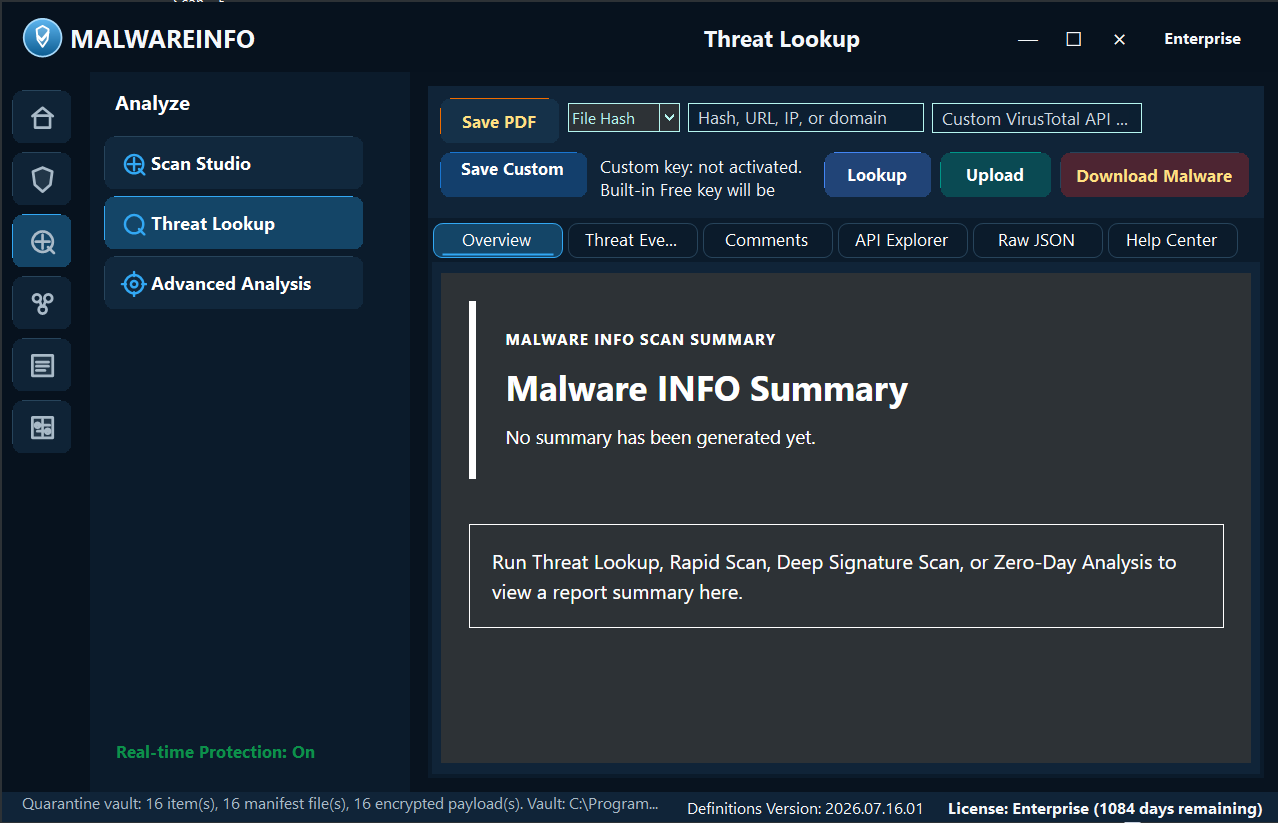Click the Upload button

click(995, 175)
